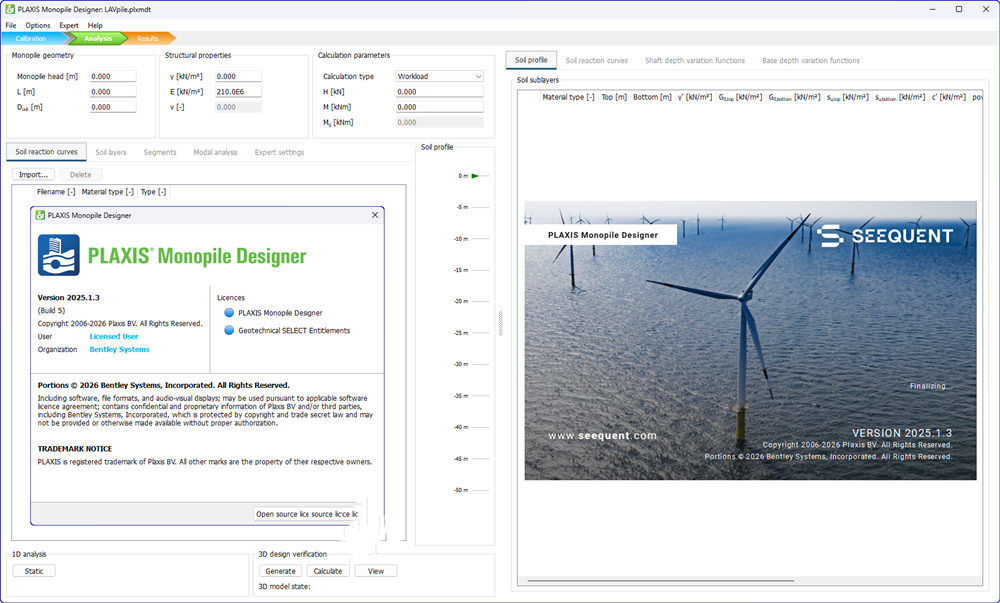Click the D out diameter field

[112, 107]
